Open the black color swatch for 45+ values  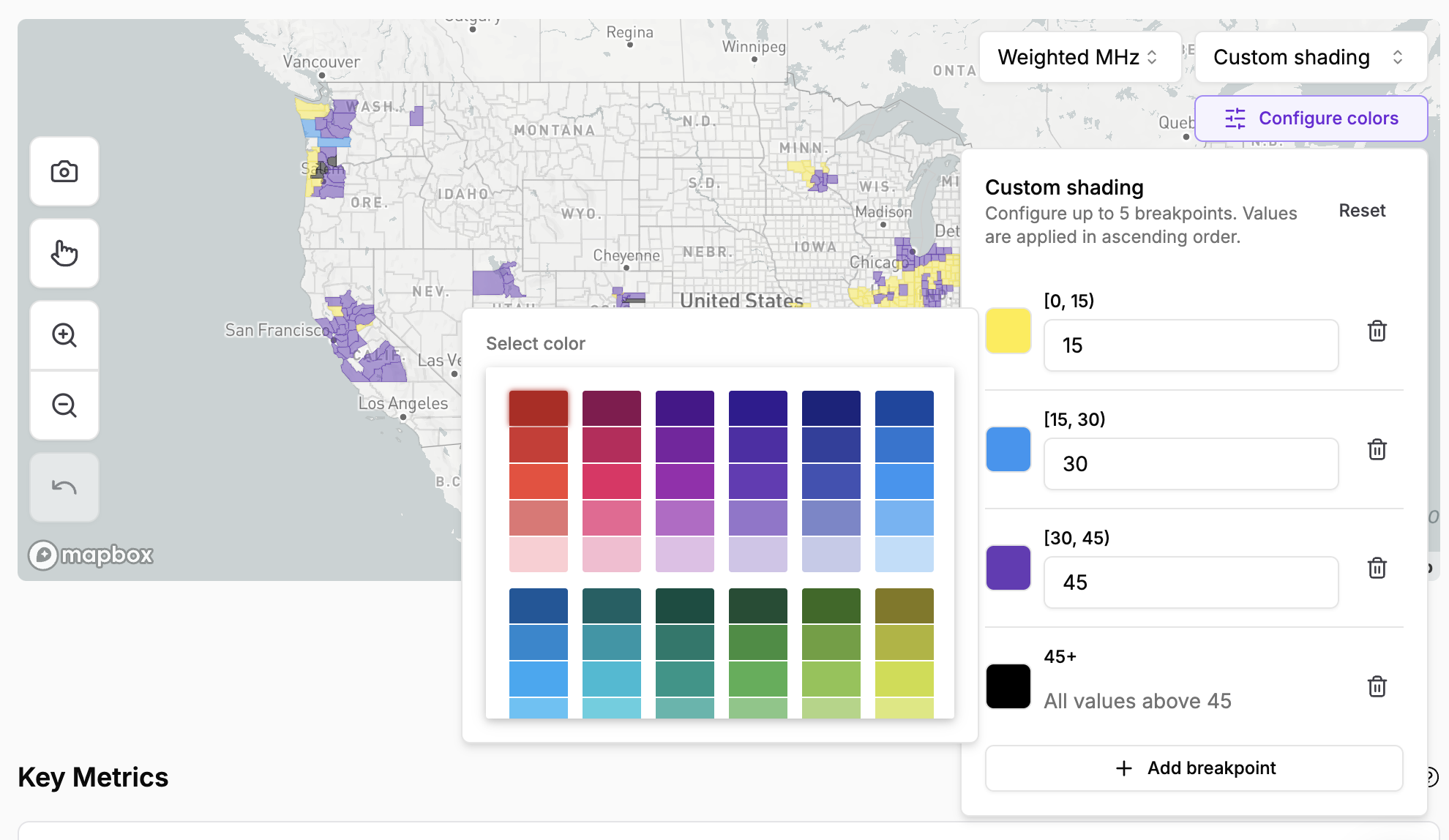pyautogui.click(x=1008, y=686)
